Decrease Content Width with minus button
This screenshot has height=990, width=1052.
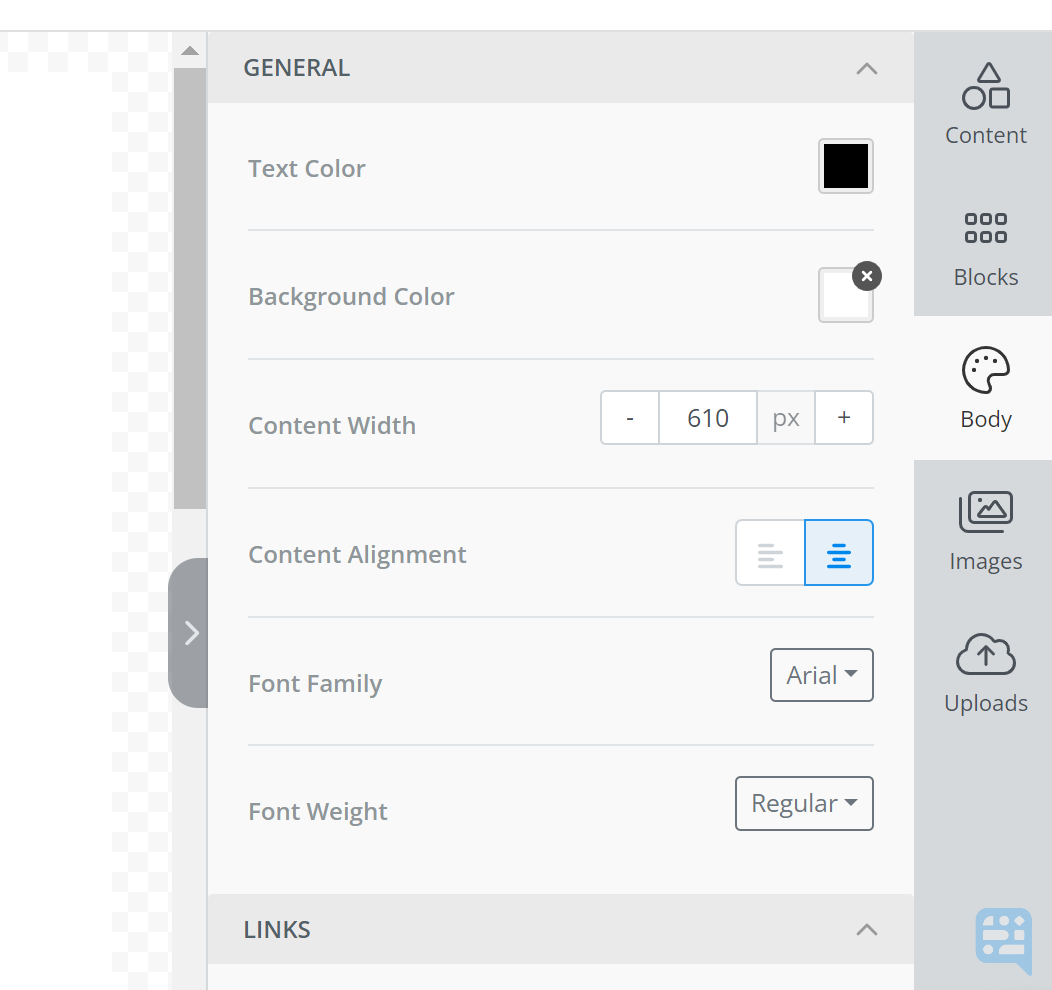[x=629, y=417]
